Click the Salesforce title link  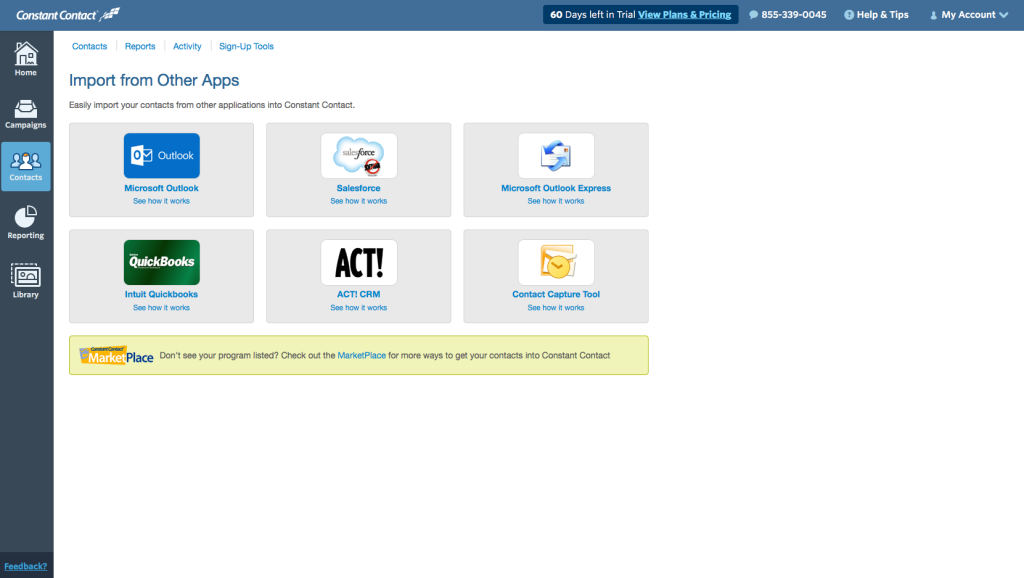point(359,188)
